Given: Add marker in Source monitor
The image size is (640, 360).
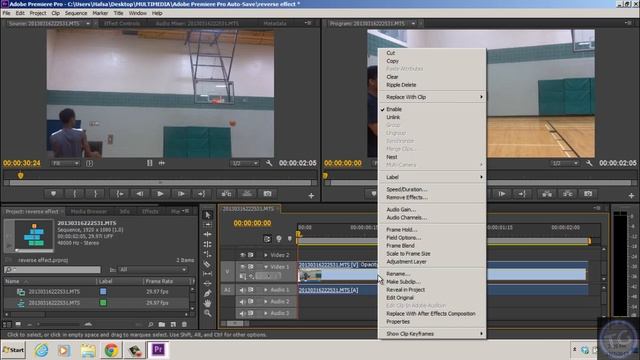Looking at the screenshot, I should (x=53, y=194).
